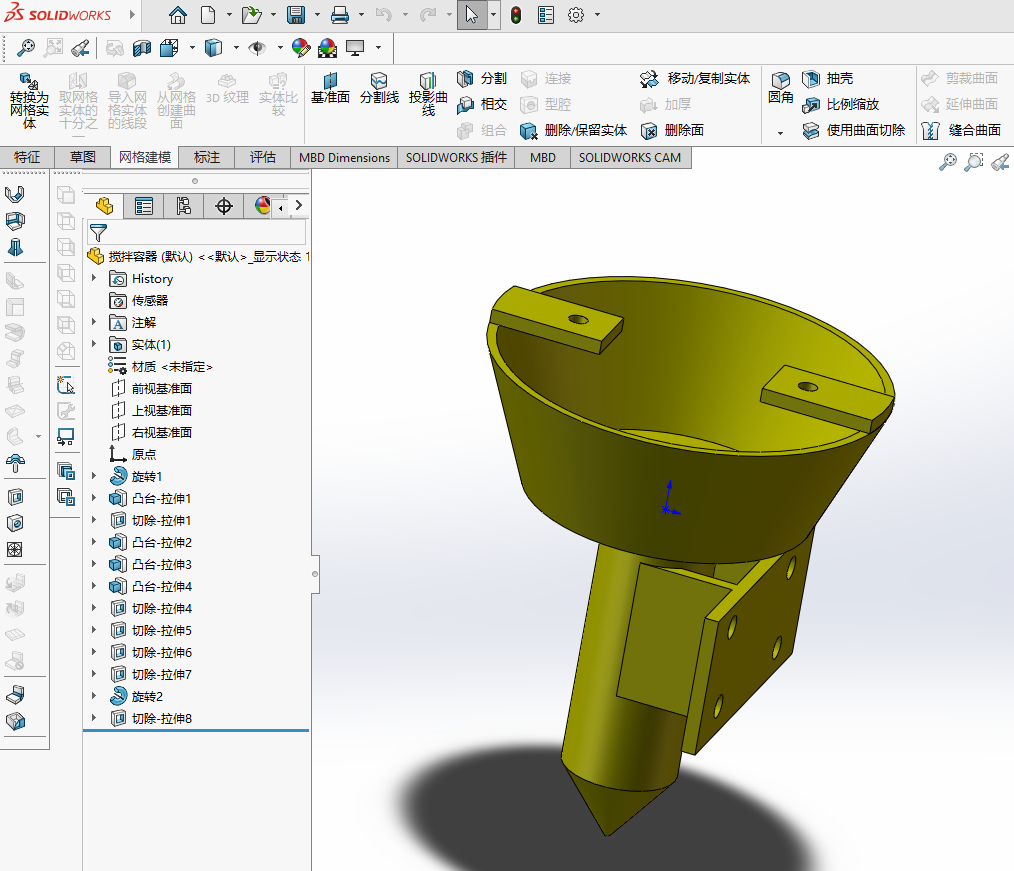Expand the 旋转1 feature node
This screenshot has height=871, width=1014.
(94, 476)
